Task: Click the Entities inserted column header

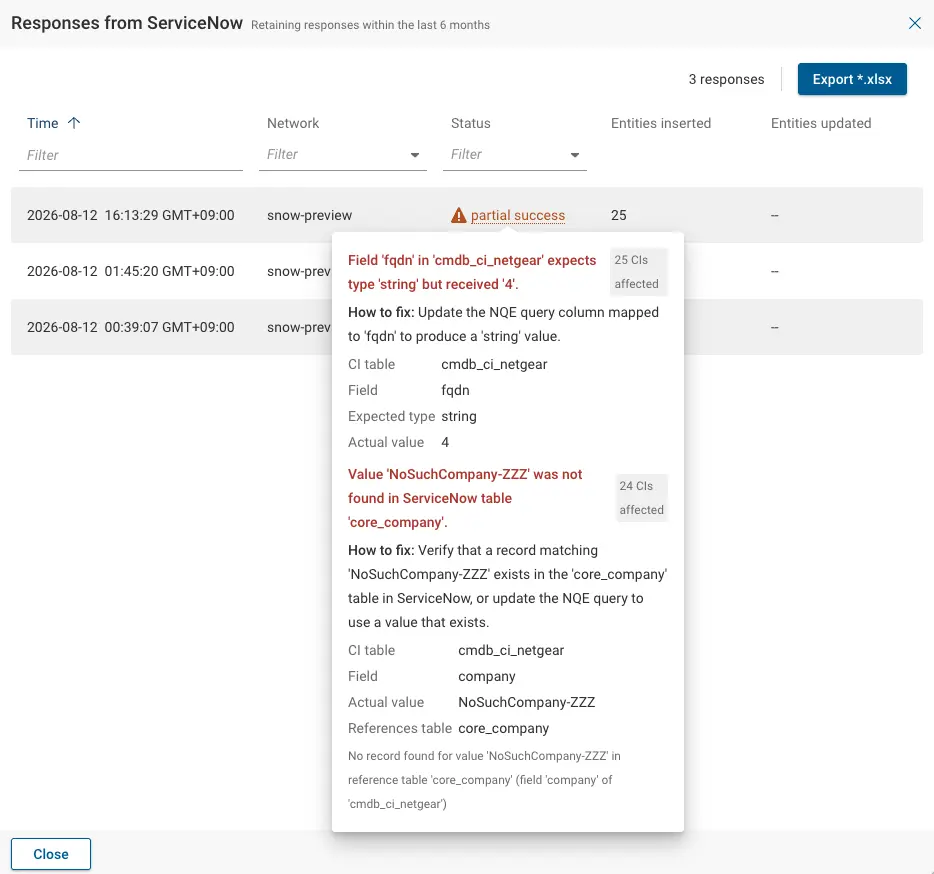Action: 661,123
